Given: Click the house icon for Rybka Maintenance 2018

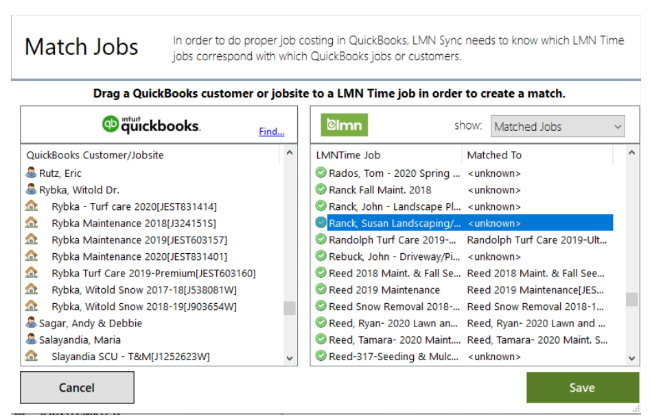Looking at the screenshot, I should [31, 222].
